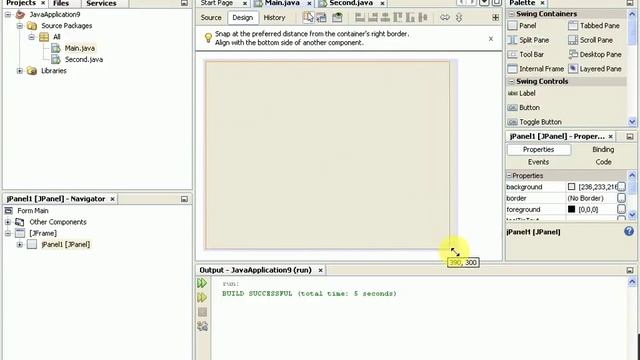Collapse the Source Packages node
Image resolution: width=640 pixels, height=360 pixels.
(20, 26)
